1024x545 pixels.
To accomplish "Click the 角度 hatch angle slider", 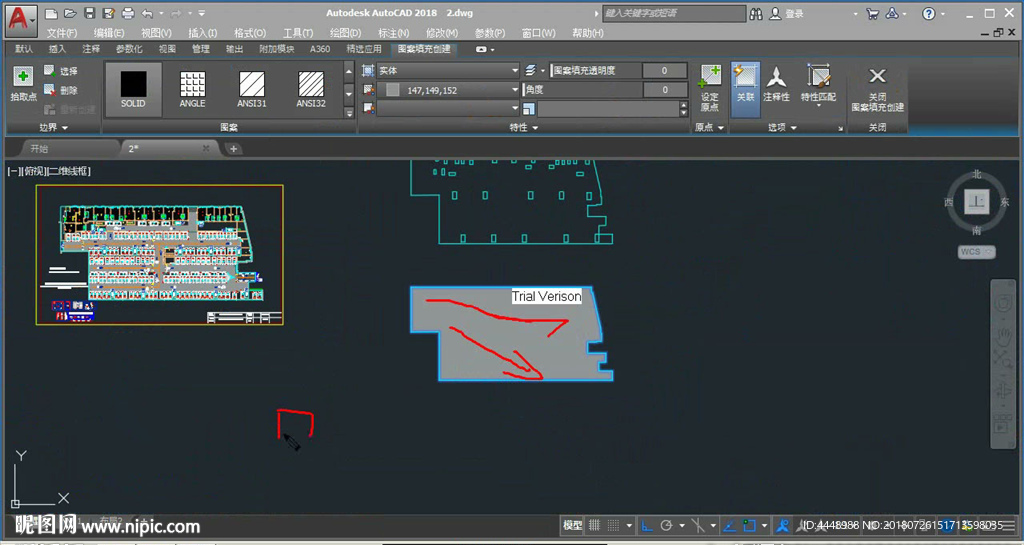I will coord(583,90).
